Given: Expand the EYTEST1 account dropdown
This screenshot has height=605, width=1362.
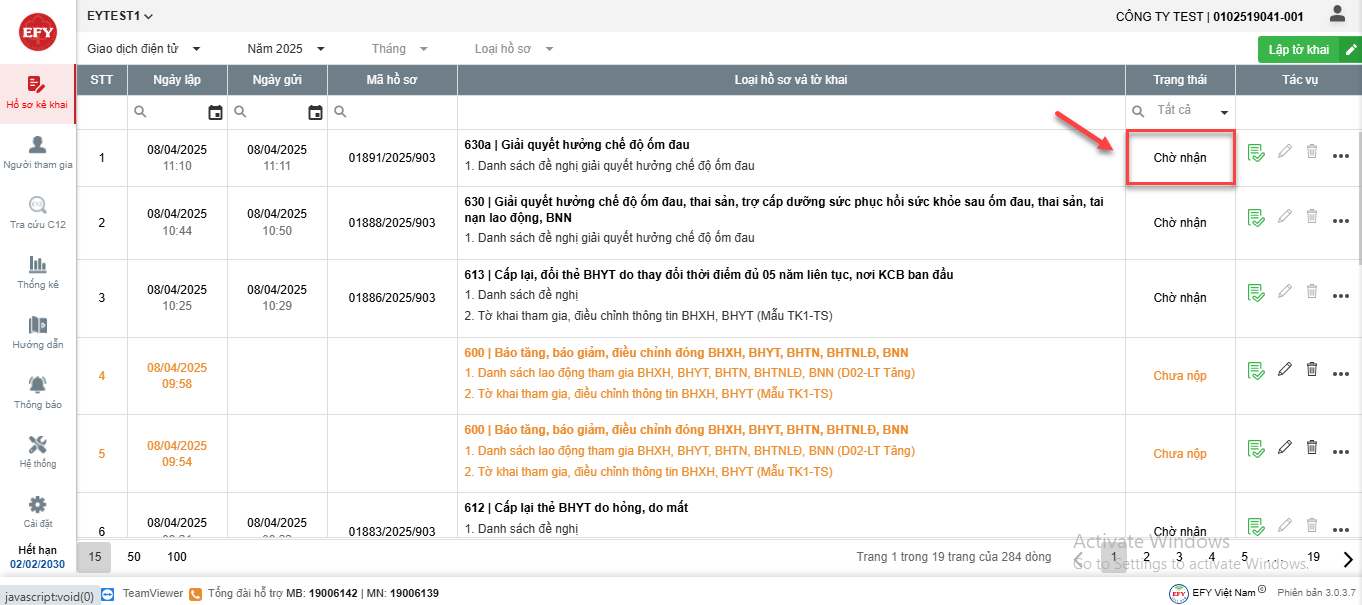Looking at the screenshot, I should (120, 16).
